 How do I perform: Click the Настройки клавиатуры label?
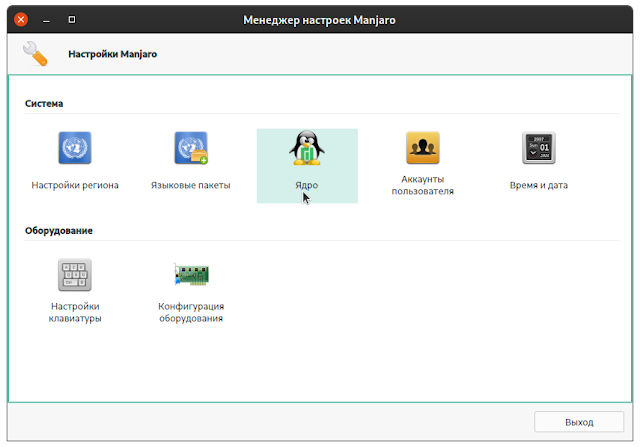tap(75, 312)
